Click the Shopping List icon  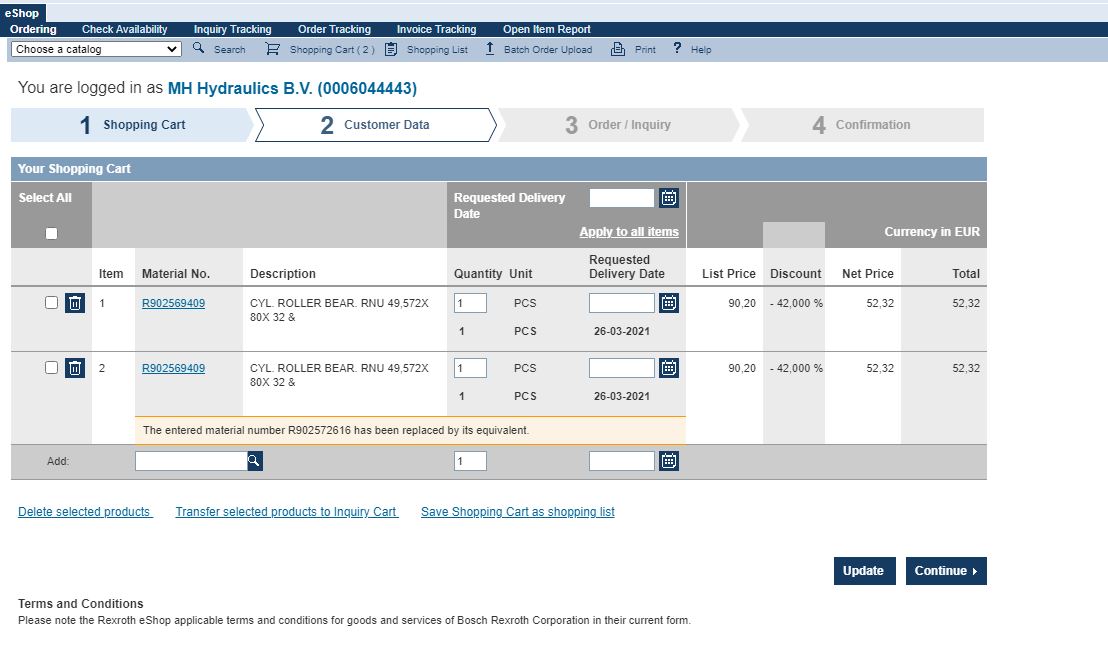pos(391,49)
